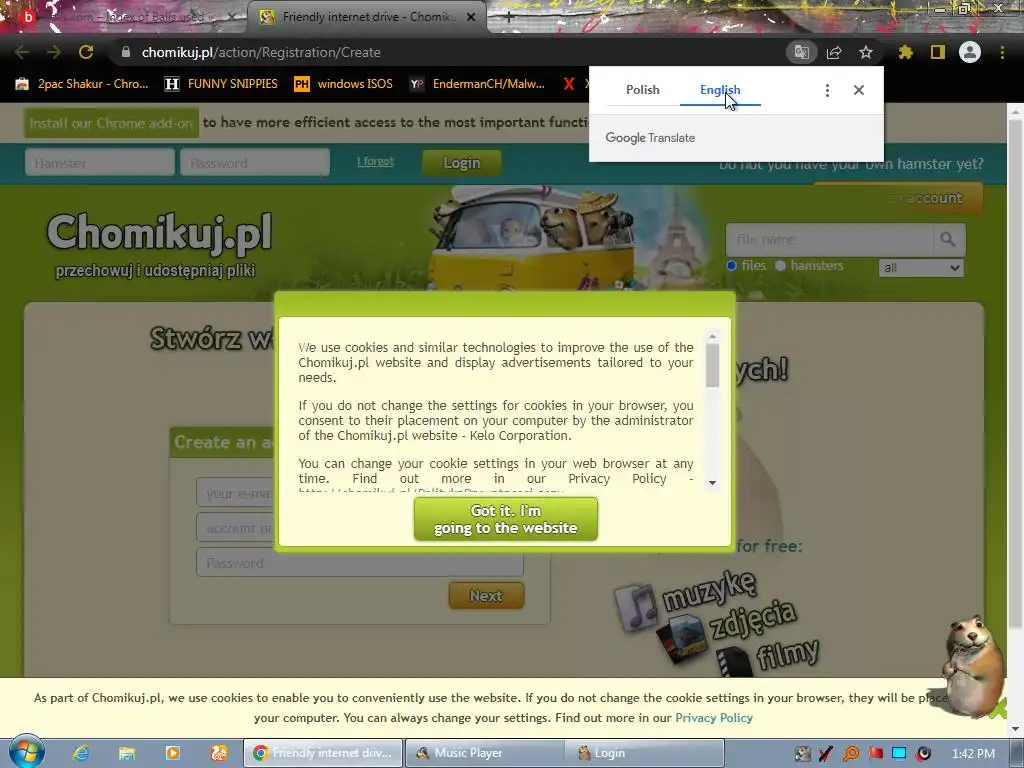Click the cookie dialog scroll down arrow
The image size is (1024, 768).
pyautogui.click(x=712, y=483)
